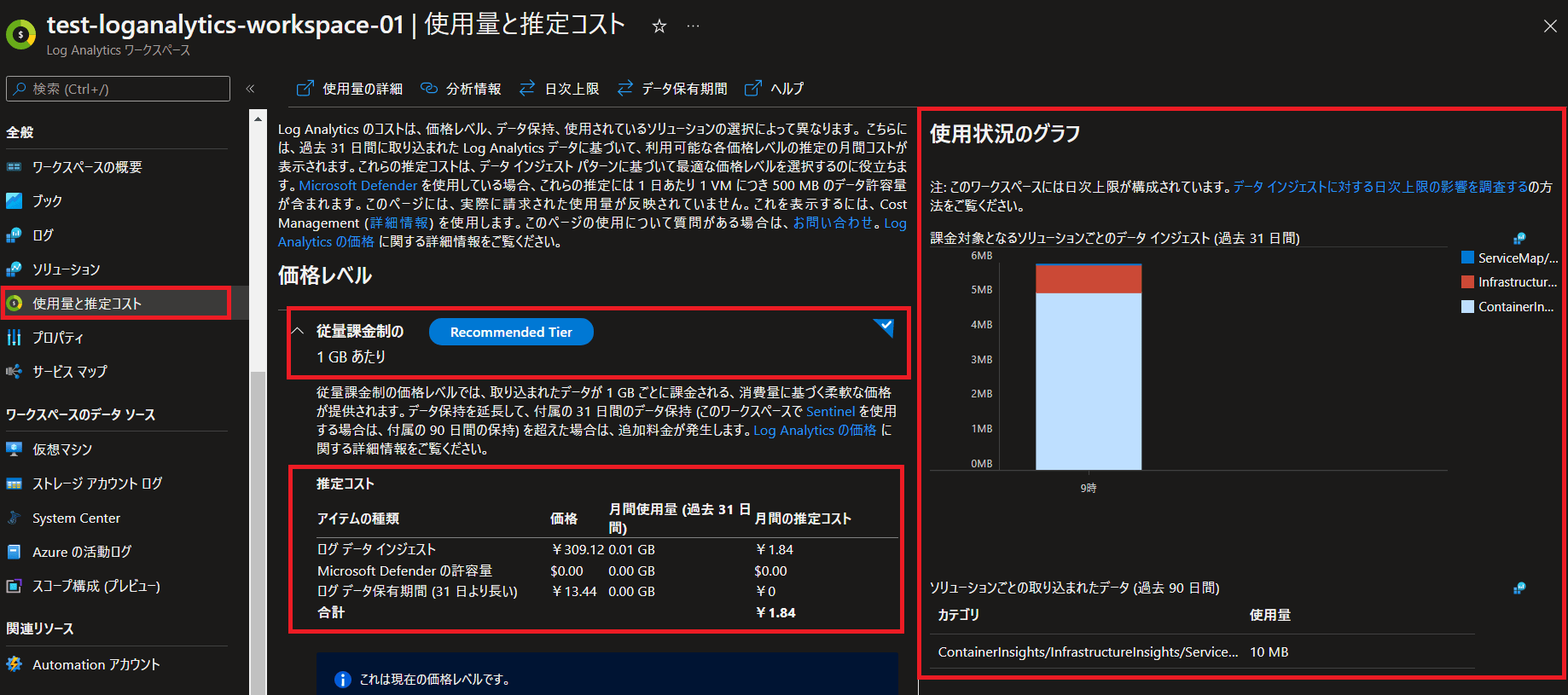Click the selected tier checkmark icon
The image size is (1568, 695).
click(x=885, y=327)
